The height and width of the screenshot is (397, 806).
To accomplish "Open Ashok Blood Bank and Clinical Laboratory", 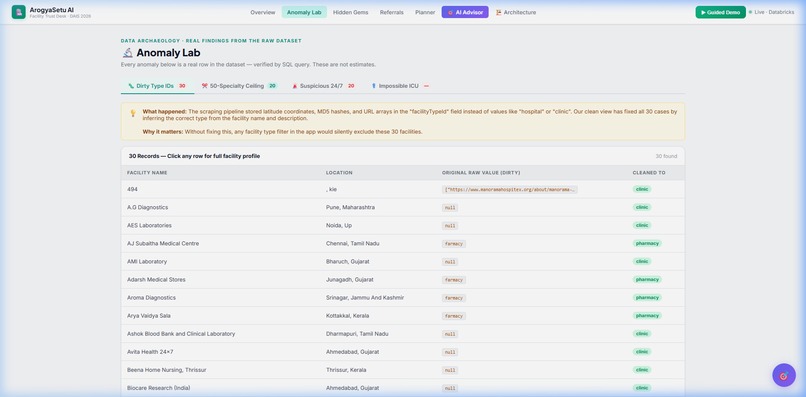I will pos(402,334).
